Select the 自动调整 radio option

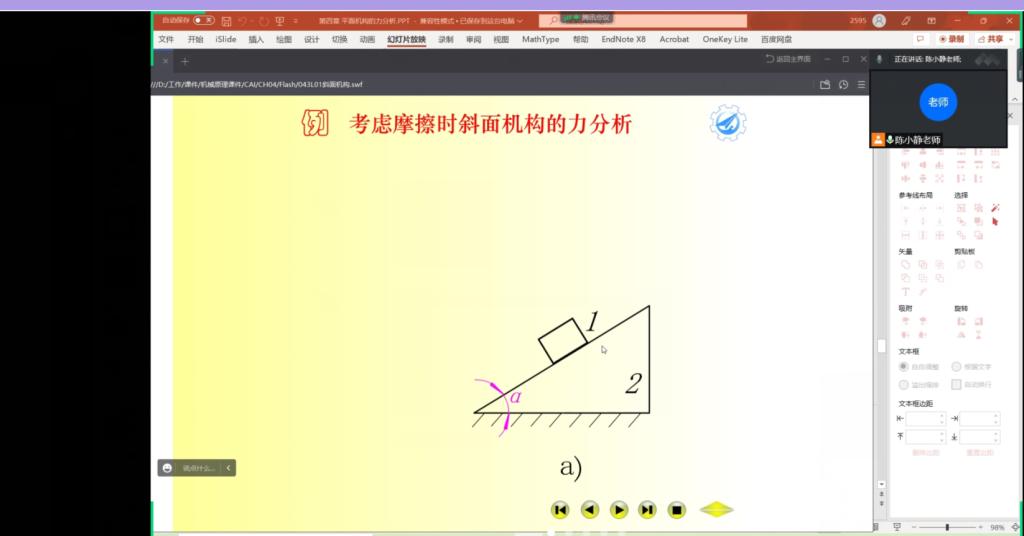(x=903, y=367)
